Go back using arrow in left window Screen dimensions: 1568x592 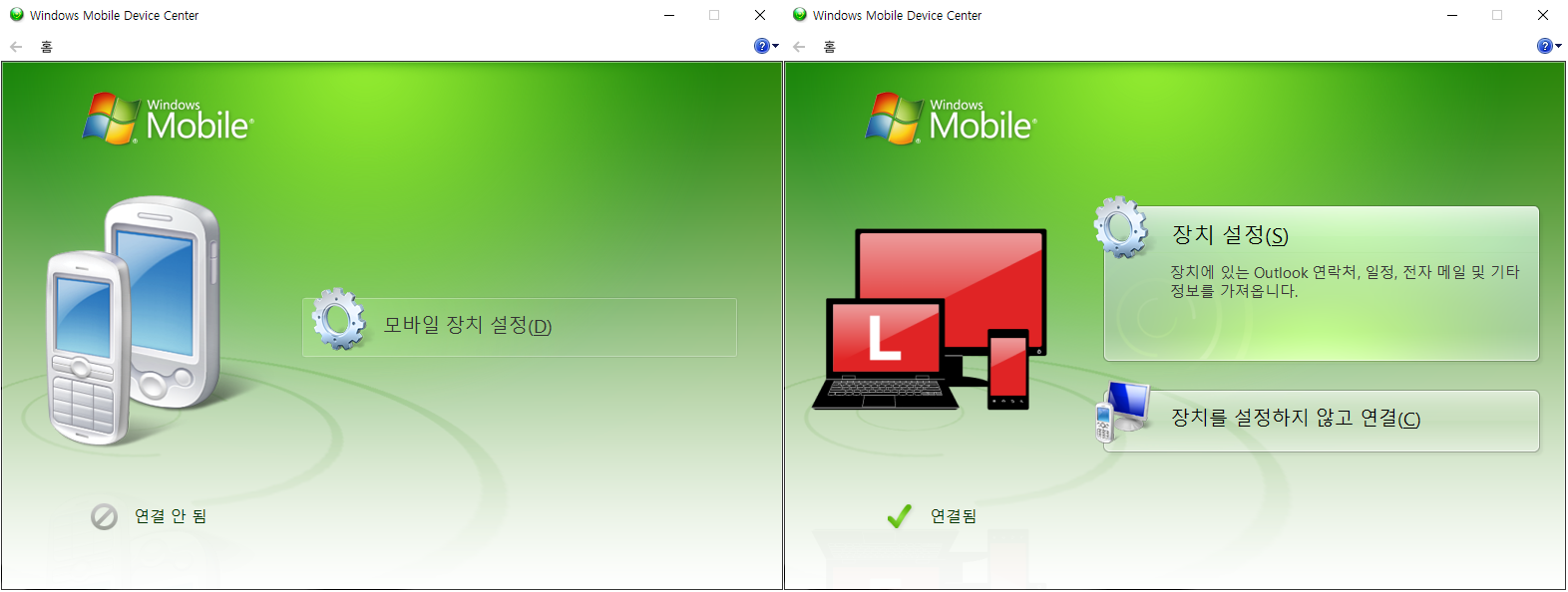pyautogui.click(x=16, y=47)
